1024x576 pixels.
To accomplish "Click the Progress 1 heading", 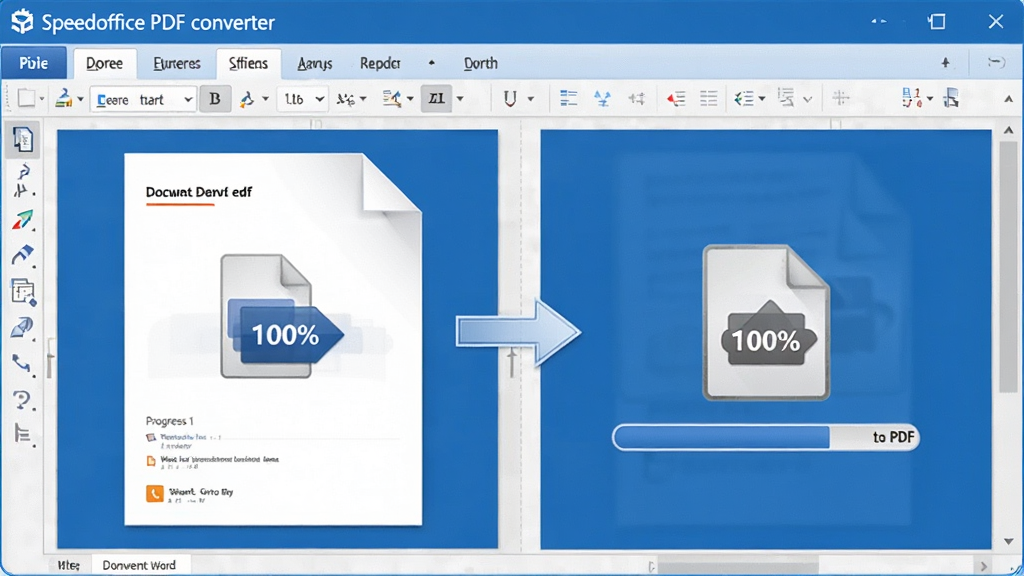I will [170, 421].
